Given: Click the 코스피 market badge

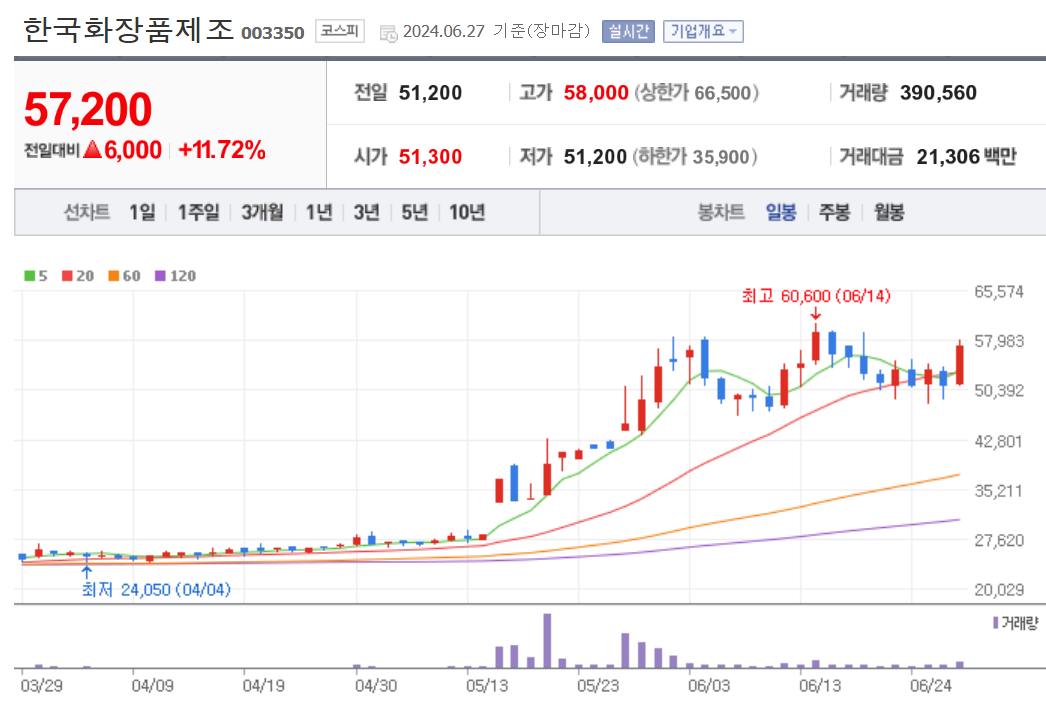Looking at the screenshot, I should [x=340, y=31].
